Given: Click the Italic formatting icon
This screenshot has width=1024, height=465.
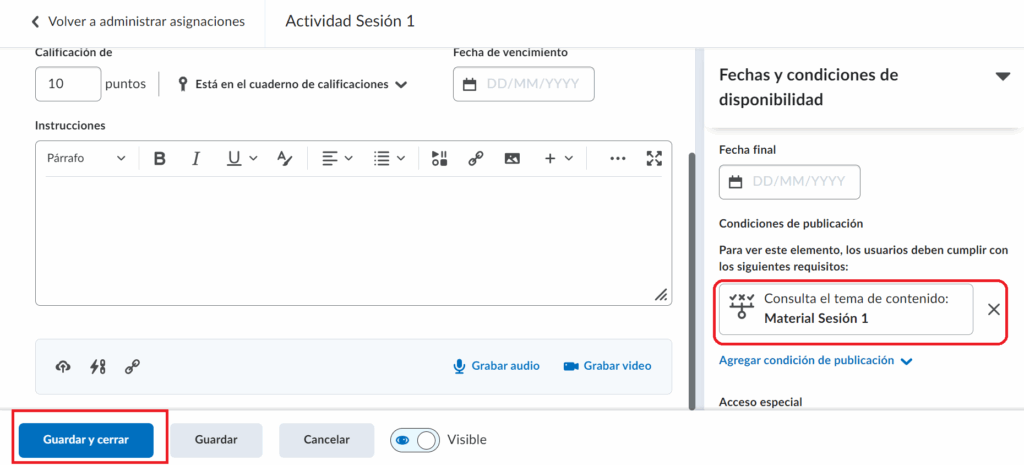Looking at the screenshot, I should 196,158.
